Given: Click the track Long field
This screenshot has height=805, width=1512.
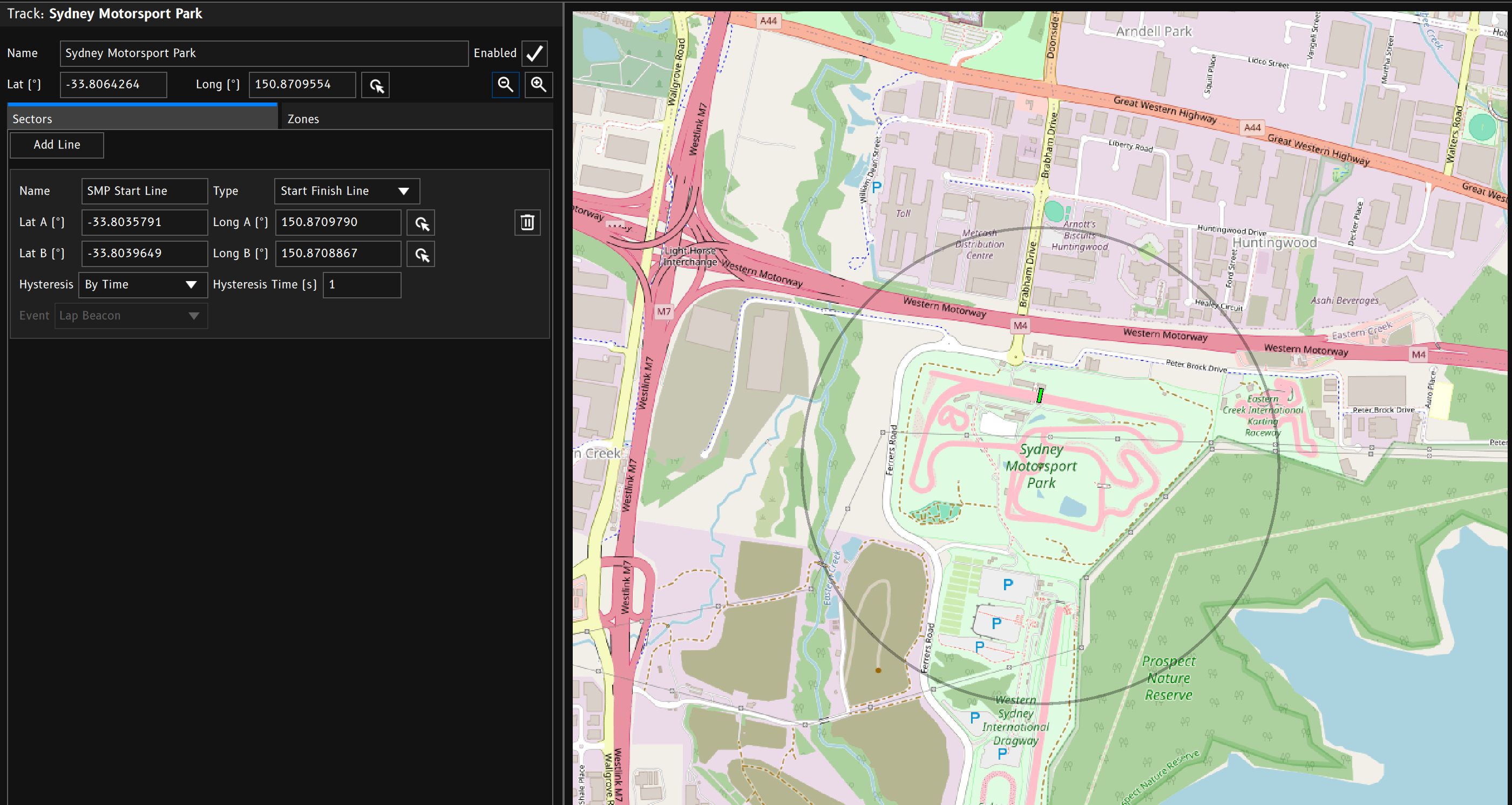Looking at the screenshot, I should 302,85.
